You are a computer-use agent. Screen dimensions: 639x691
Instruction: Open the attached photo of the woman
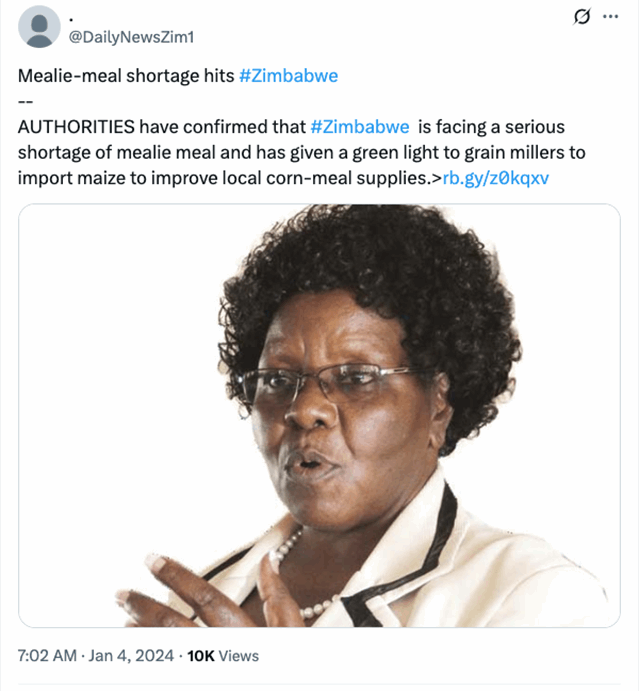(319, 415)
